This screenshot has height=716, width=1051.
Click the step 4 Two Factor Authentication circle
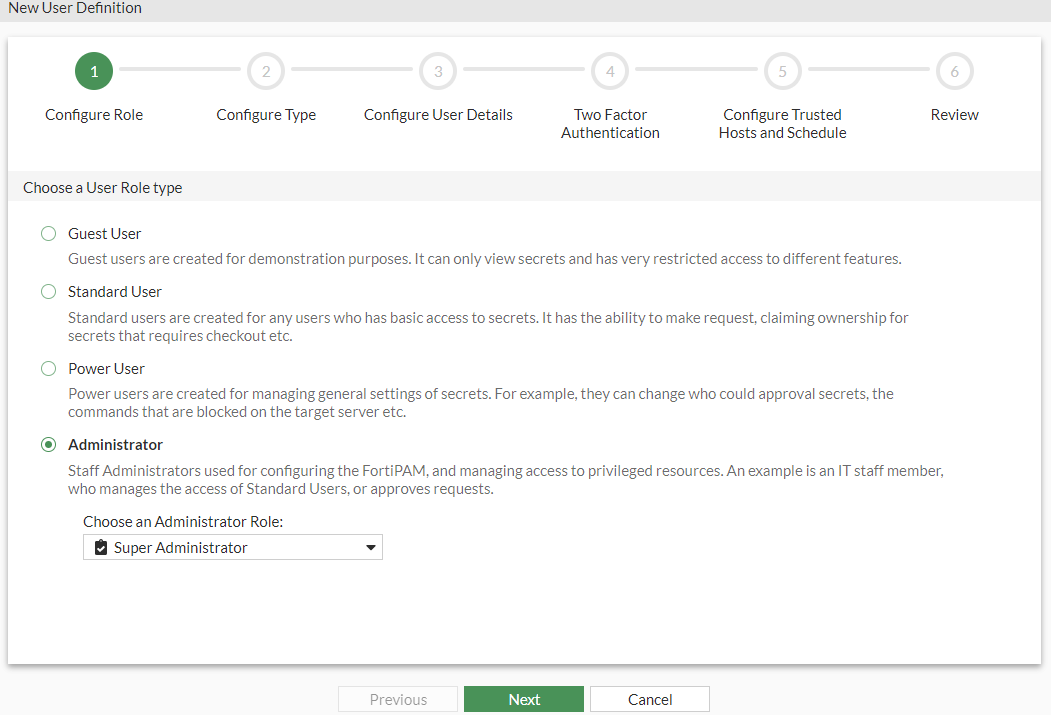tap(610, 71)
